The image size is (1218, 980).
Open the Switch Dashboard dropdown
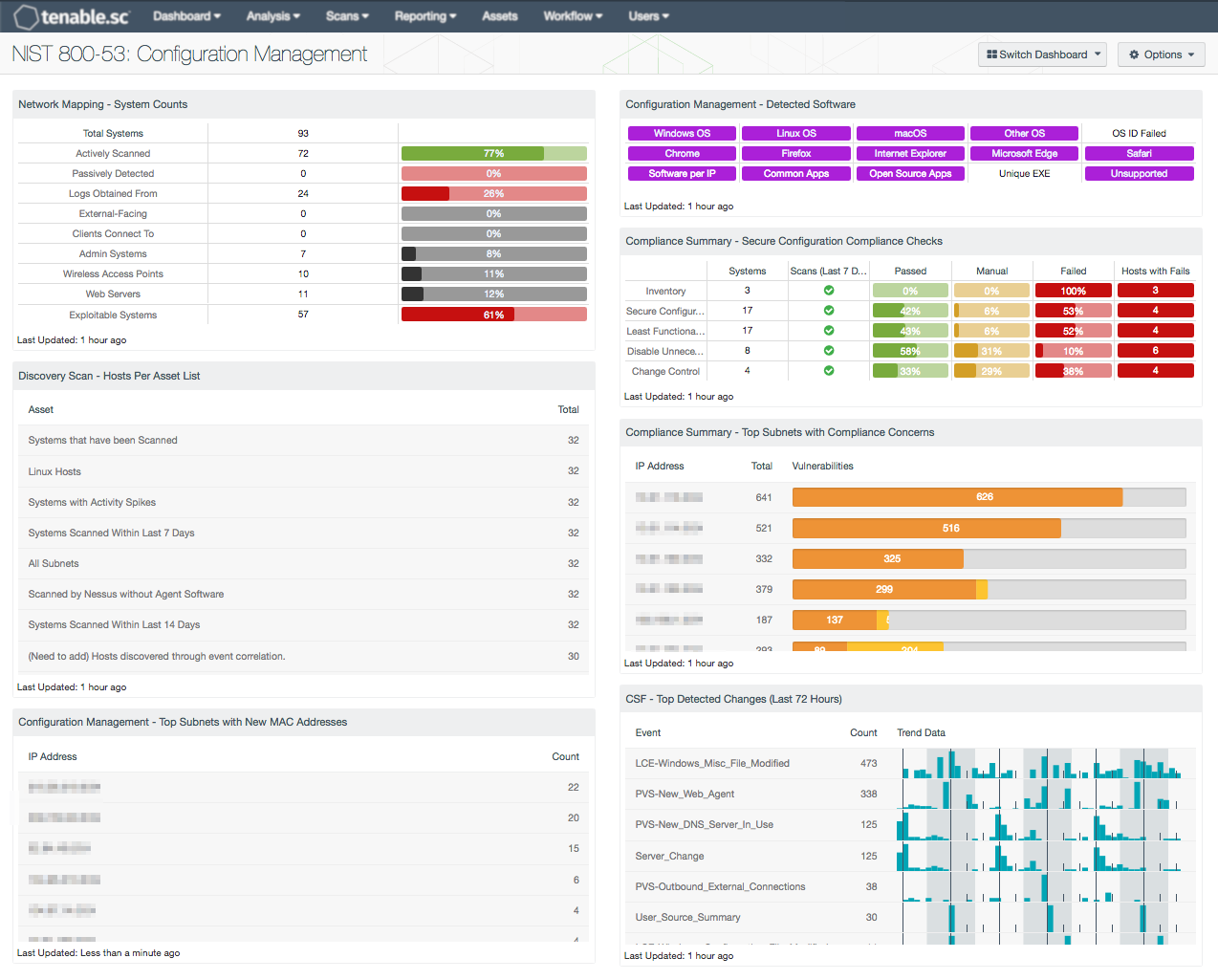click(x=1042, y=54)
